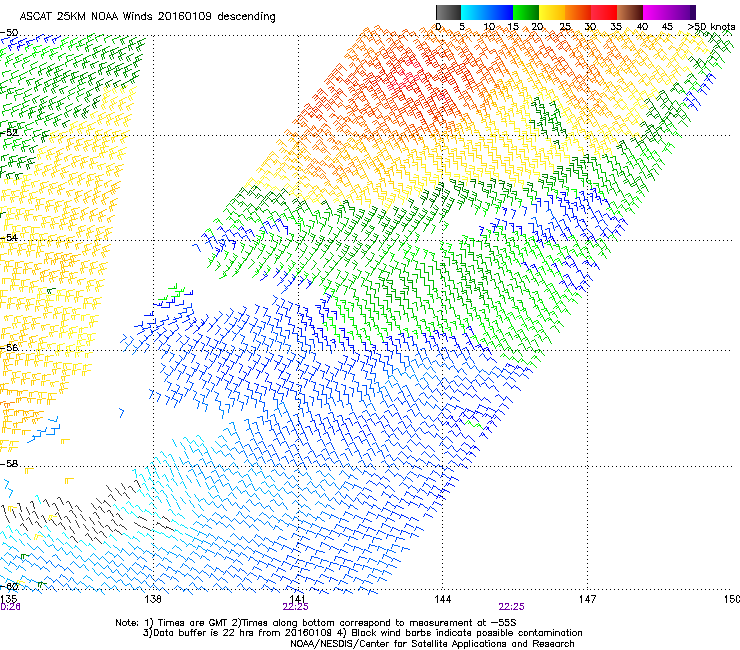Select the green 15-20 knots legend swatch

click(526, 12)
